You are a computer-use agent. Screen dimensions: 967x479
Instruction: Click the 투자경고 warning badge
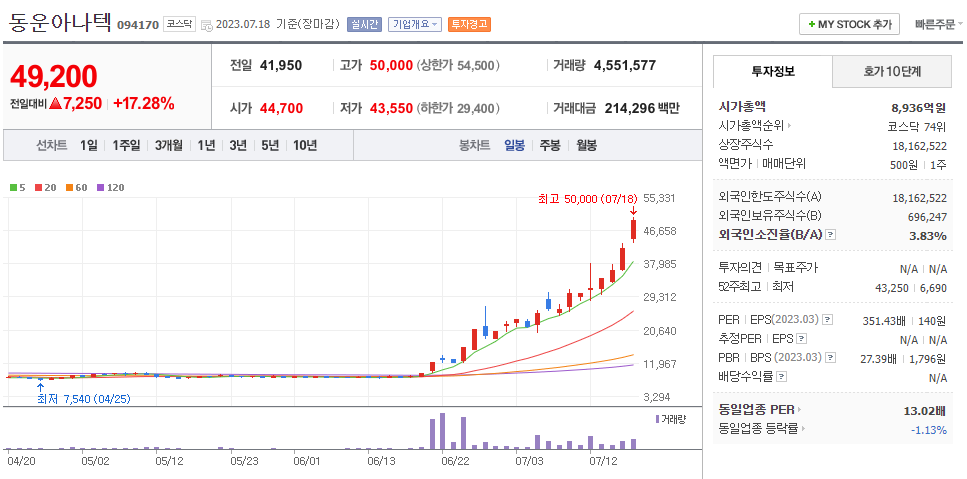pos(469,25)
